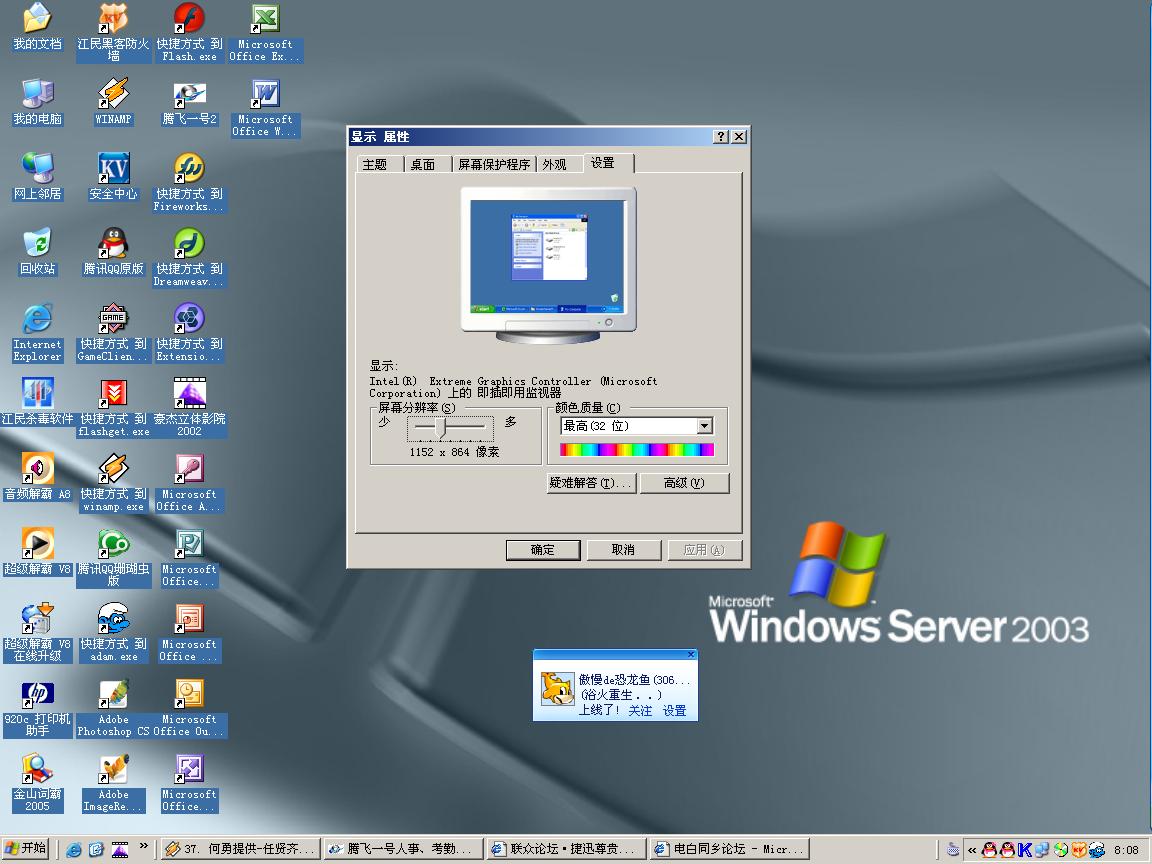Image resolution: width=1152 pixels, height=864 pixels.
Task: Select the 金山词霸 2005 desktop icon
Action: pyautogui.click(x=37, y=769)
